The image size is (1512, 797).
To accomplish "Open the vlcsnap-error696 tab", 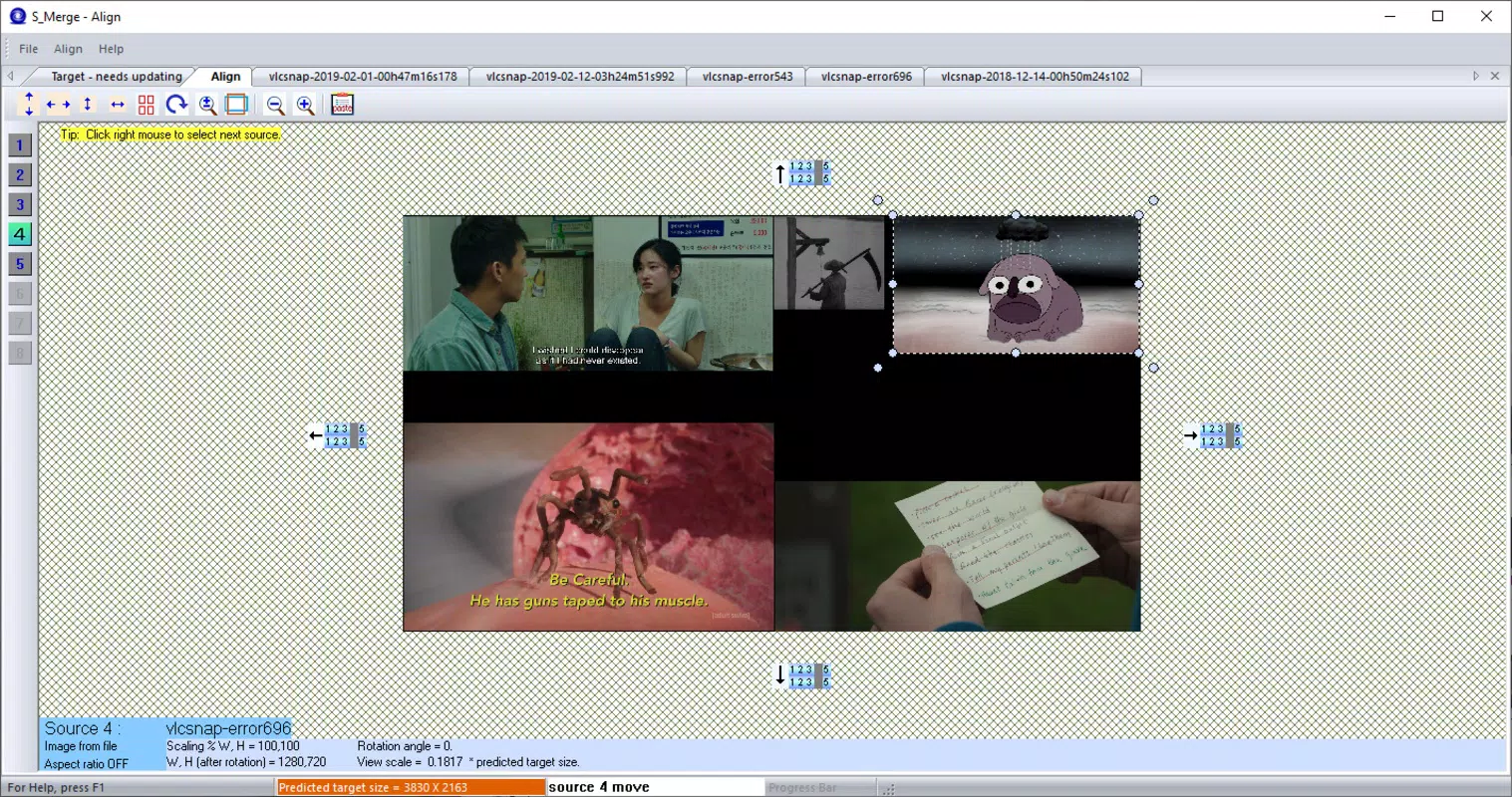I will click(x=866, y=76).
